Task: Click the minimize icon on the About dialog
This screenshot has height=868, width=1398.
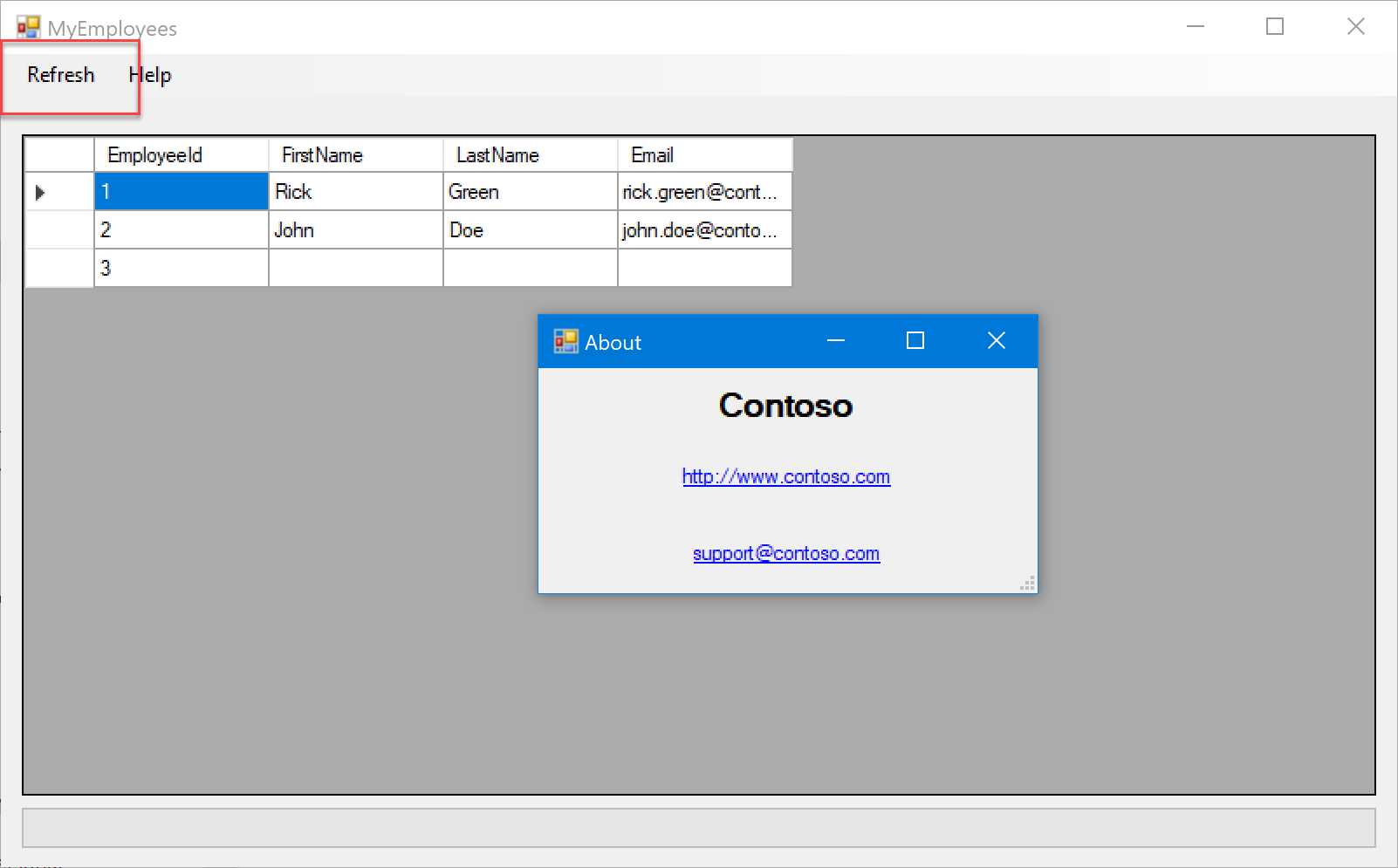Action: [x=836, y=341]
